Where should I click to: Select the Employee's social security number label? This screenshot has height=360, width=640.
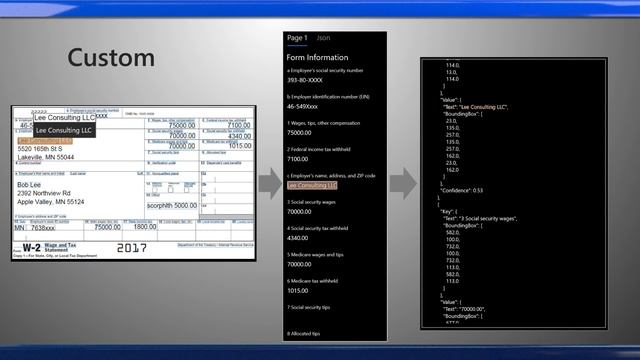point(325,71)
